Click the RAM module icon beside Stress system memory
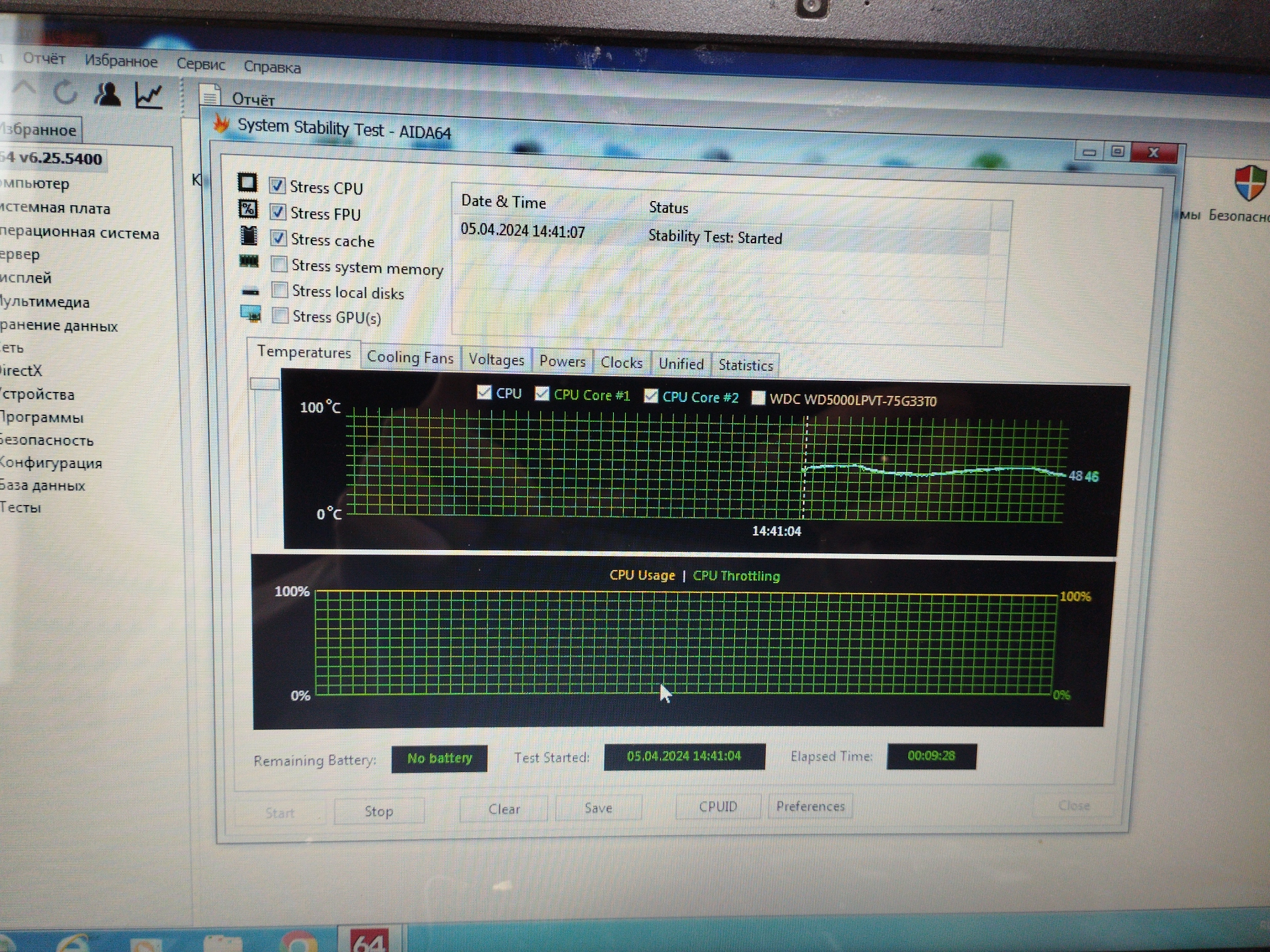This screenshot has width=1270, height=952. click(249, 261)
